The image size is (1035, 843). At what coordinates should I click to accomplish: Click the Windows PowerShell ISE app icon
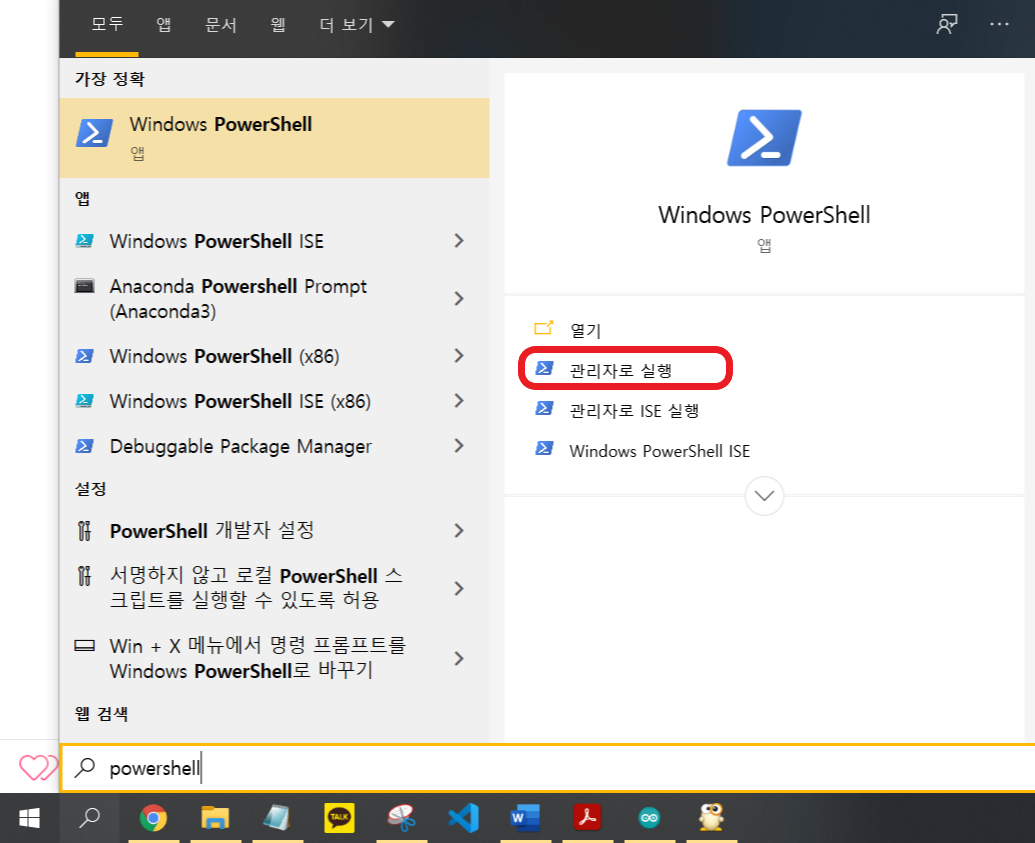(84, 241)
